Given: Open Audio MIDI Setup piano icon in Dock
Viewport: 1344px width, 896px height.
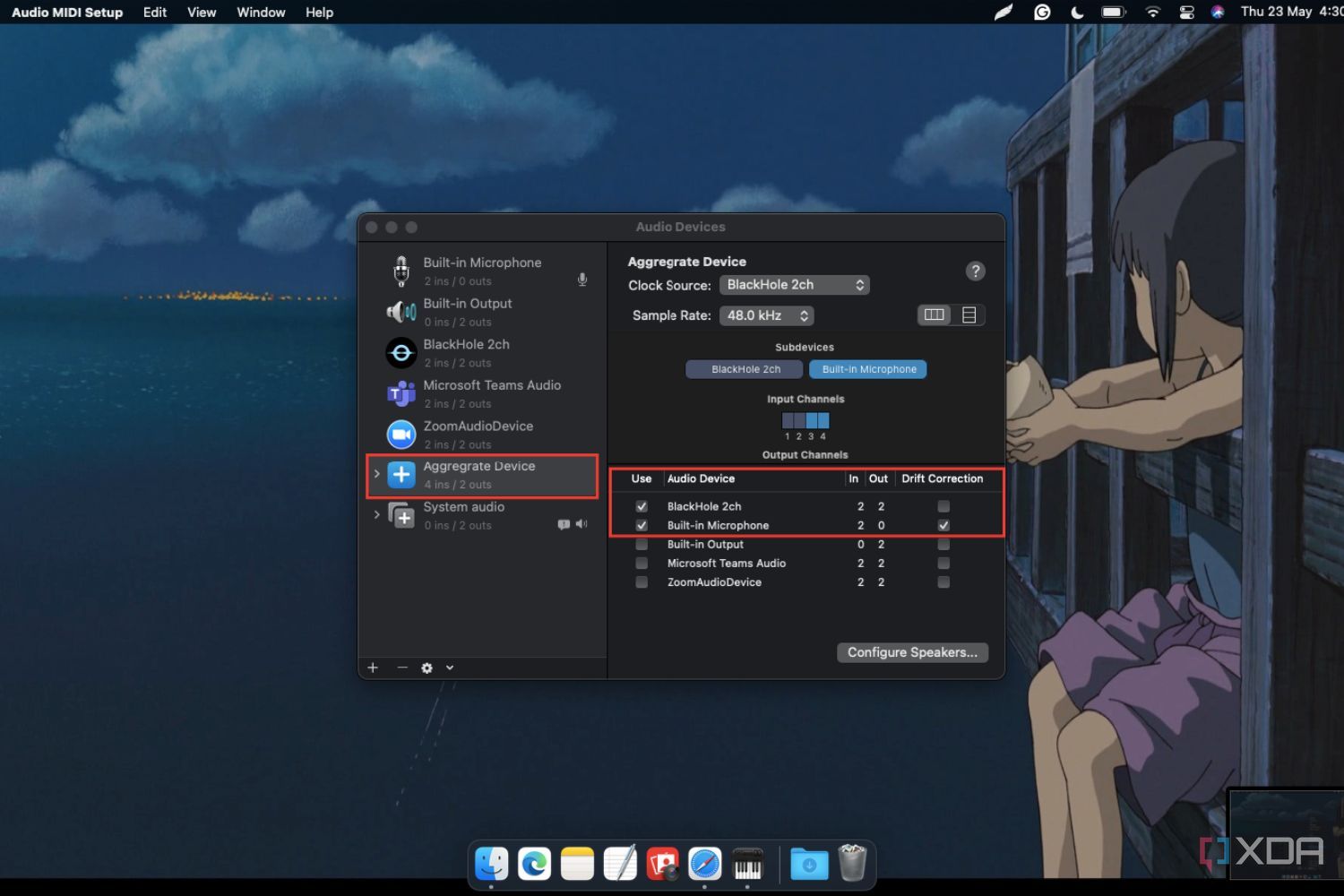Looking at the screenshot, I should (x=748, y=865).
